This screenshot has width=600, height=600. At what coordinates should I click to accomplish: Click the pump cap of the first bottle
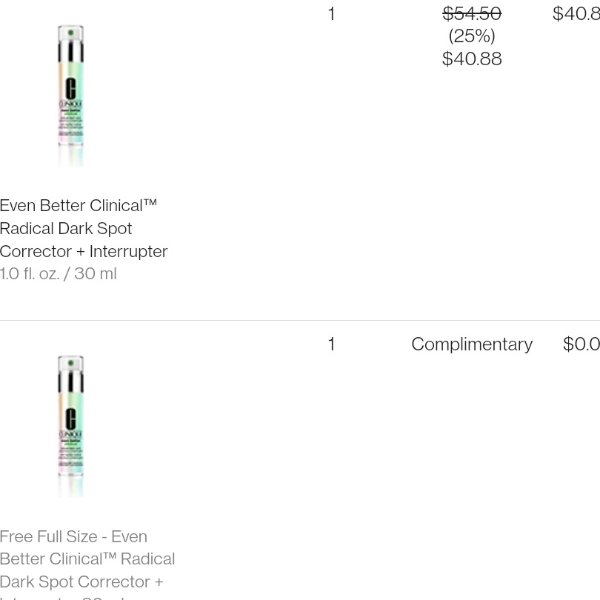(70, 33)
